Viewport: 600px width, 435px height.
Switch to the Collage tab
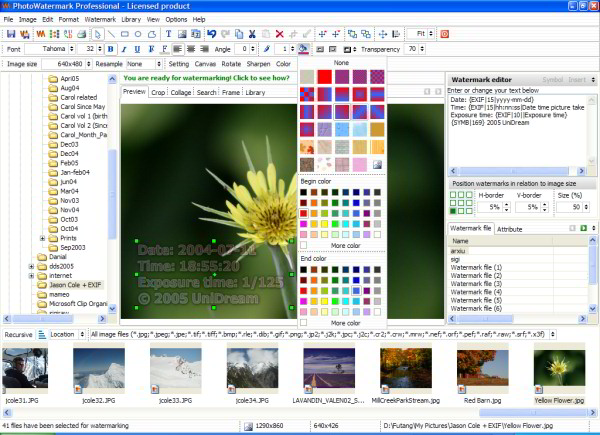click(181, 92)
